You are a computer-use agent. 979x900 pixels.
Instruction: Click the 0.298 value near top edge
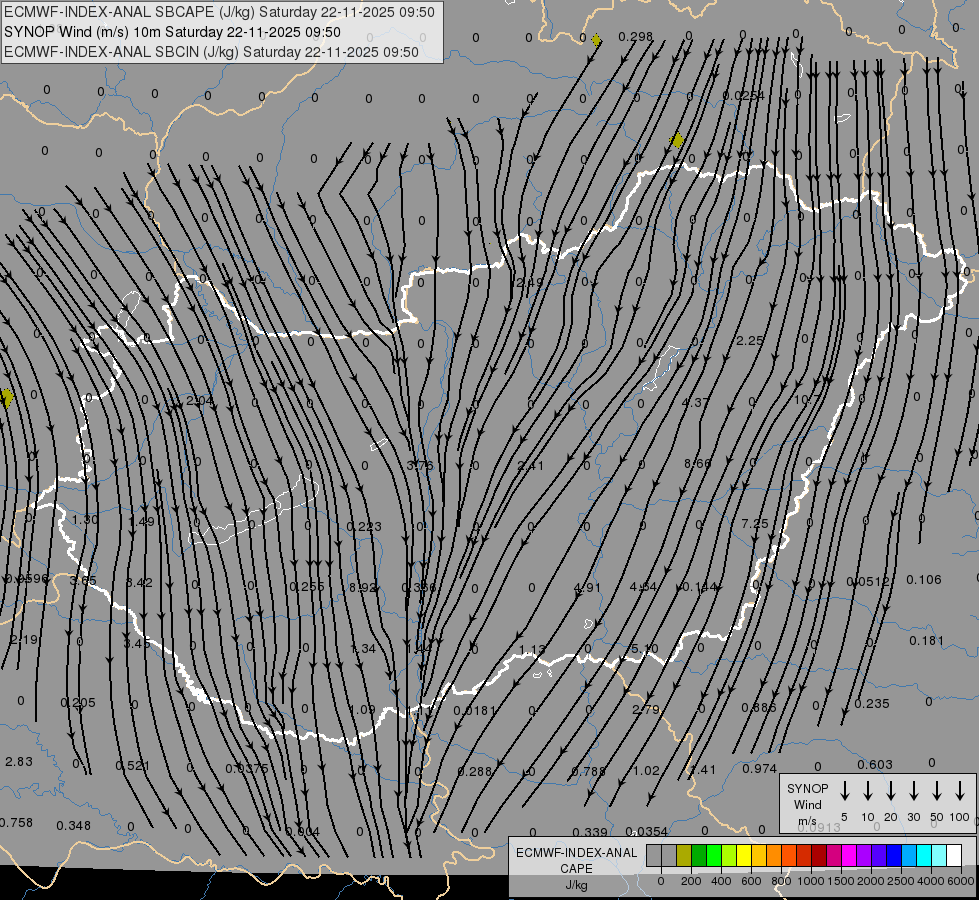(635, 37)
